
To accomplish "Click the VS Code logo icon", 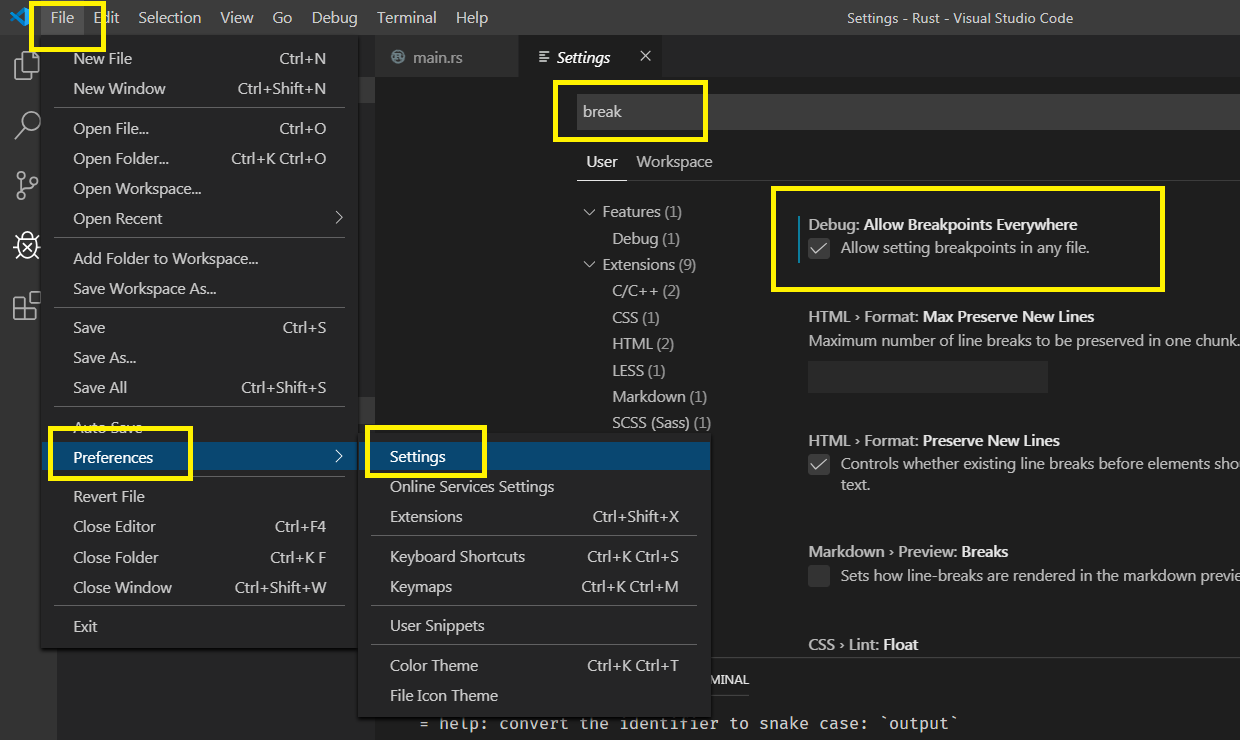I will pyautogui.click(x=19, y=17).
